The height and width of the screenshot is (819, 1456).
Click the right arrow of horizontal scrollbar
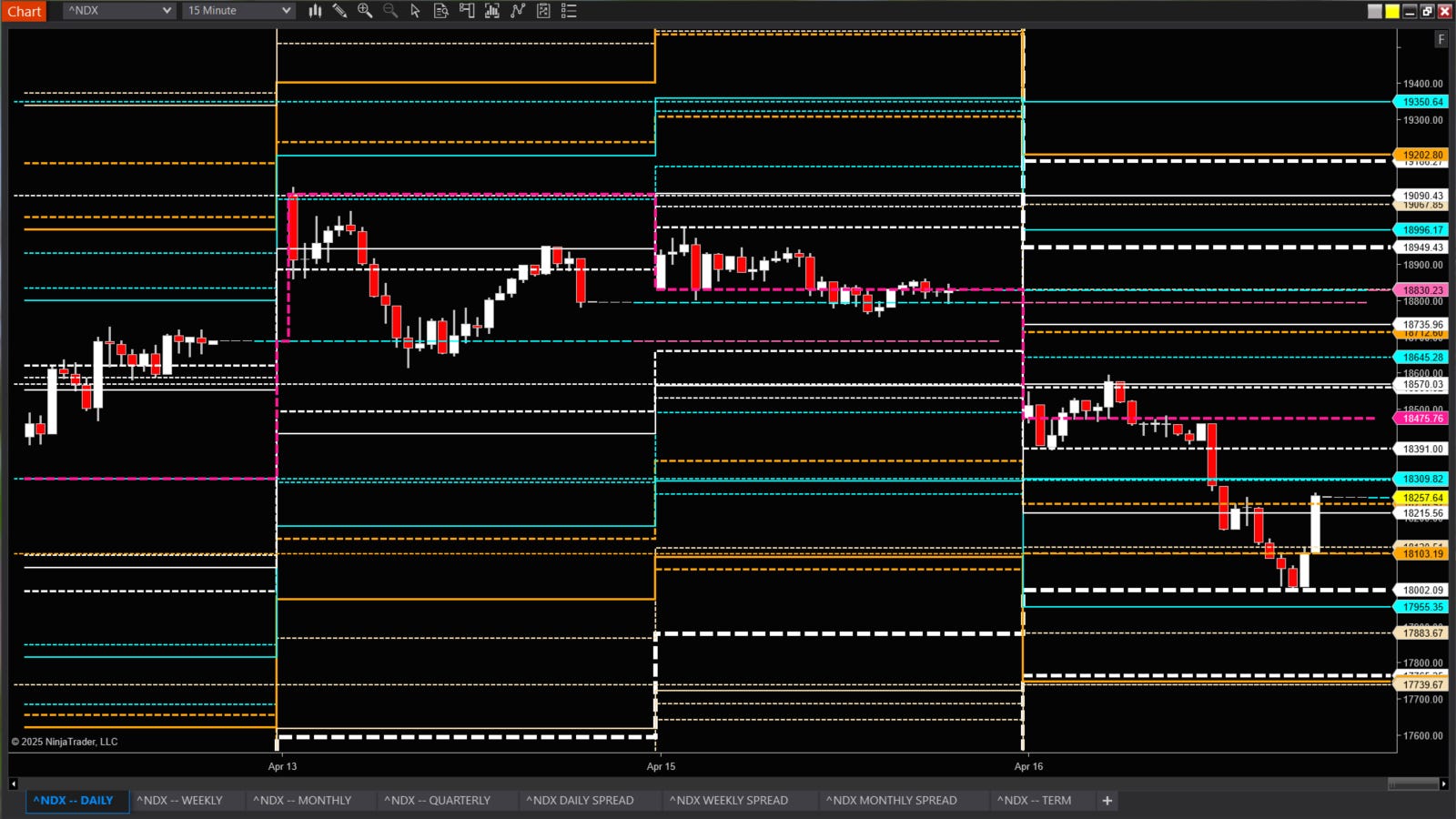coord(1444,784)
